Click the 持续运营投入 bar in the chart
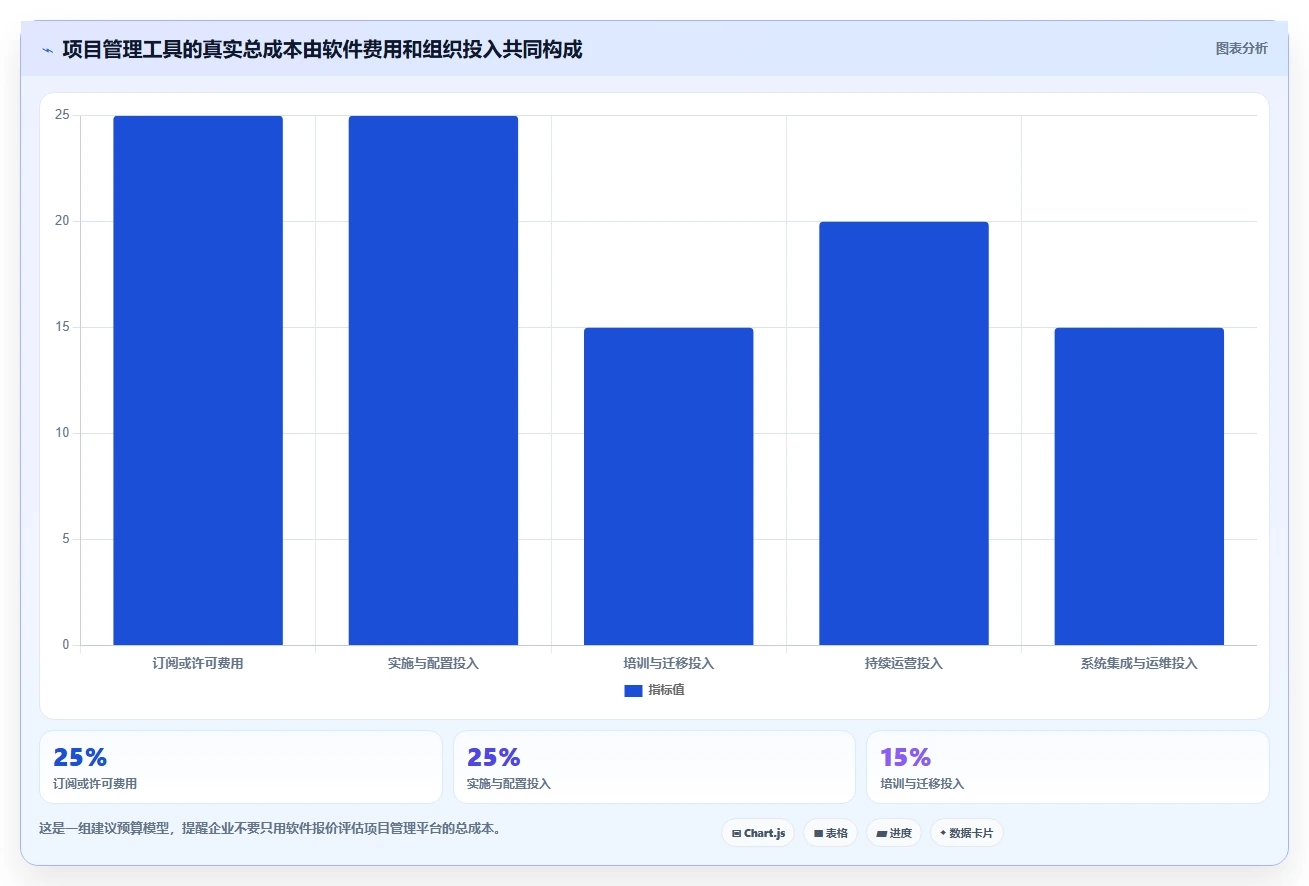This screenshot has width=1309, height=886. 904,433
